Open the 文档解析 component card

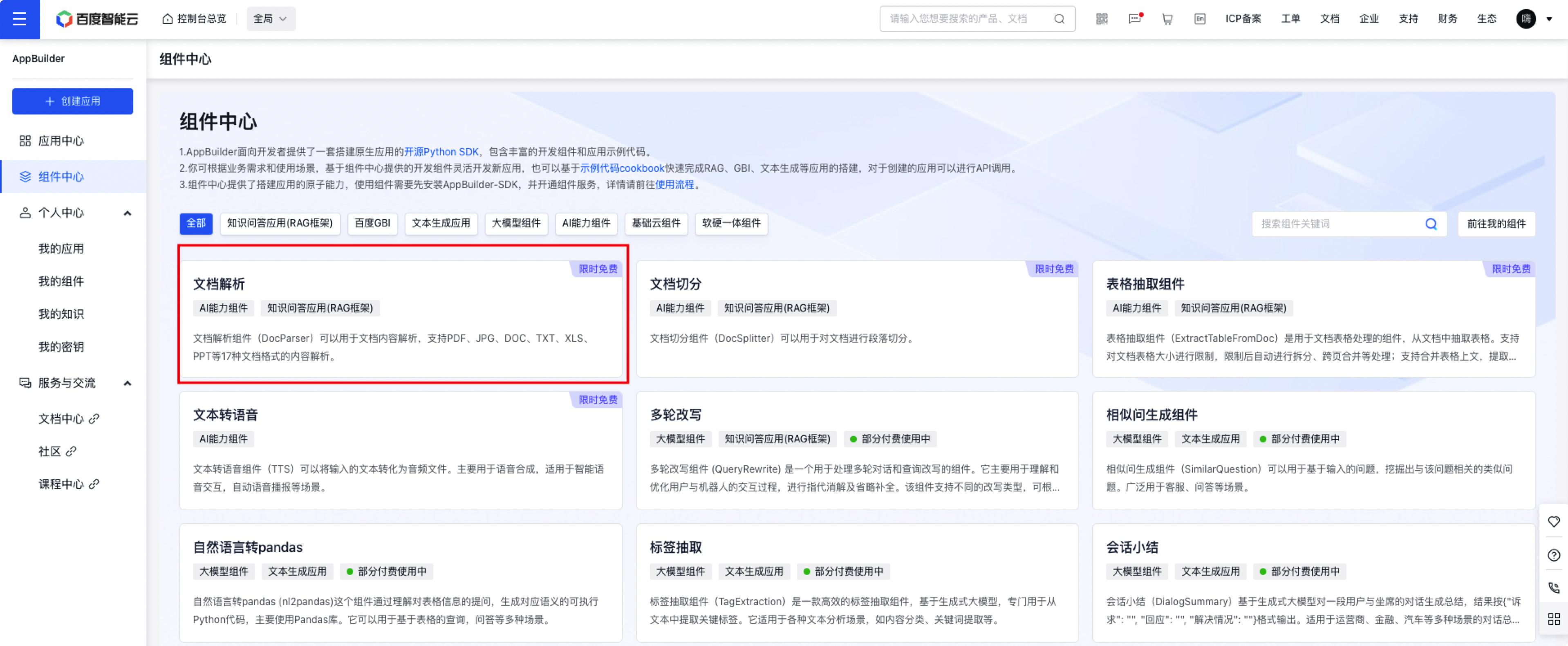point(401,319)
